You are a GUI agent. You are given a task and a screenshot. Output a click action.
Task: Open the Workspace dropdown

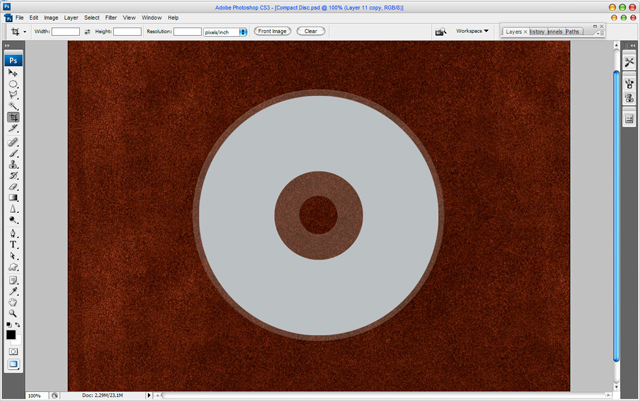(472, 31)
